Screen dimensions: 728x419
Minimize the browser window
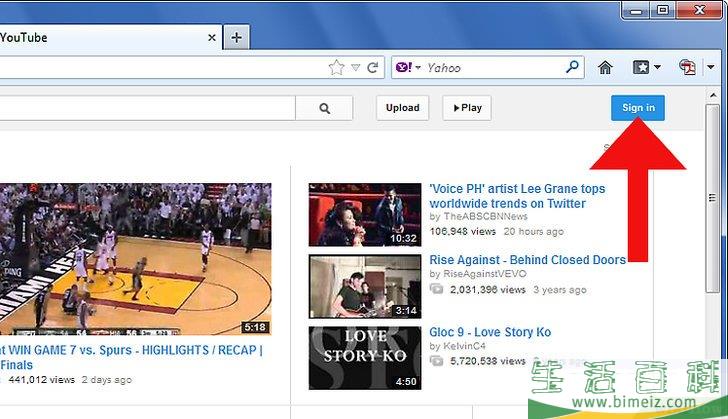tap(636, 10)
